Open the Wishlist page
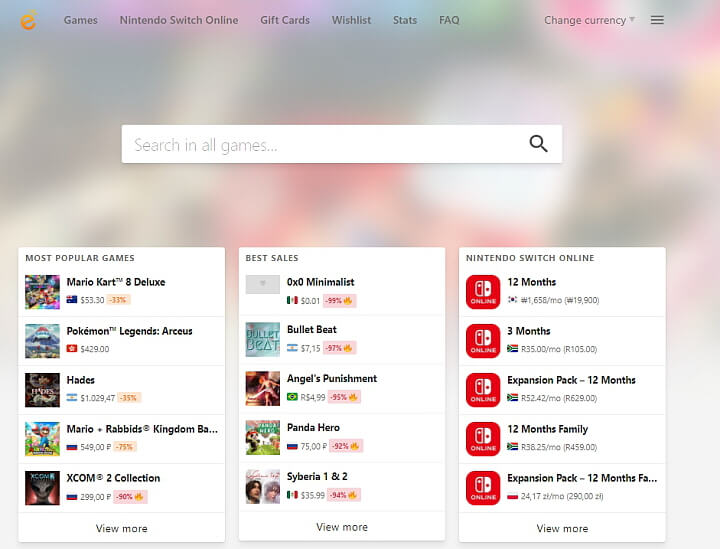The image size is (720, 549). coord(351,20)
